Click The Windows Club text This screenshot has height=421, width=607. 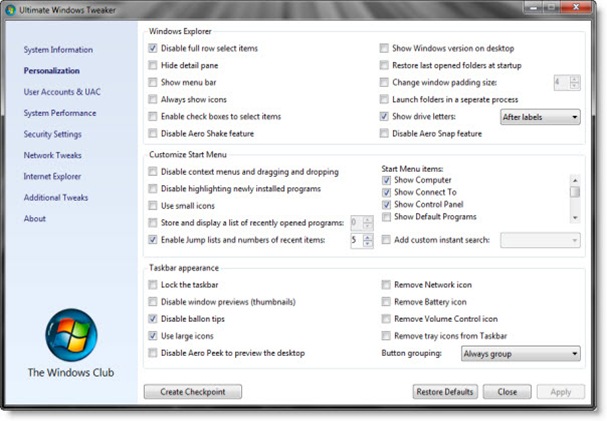click(71, 373)
